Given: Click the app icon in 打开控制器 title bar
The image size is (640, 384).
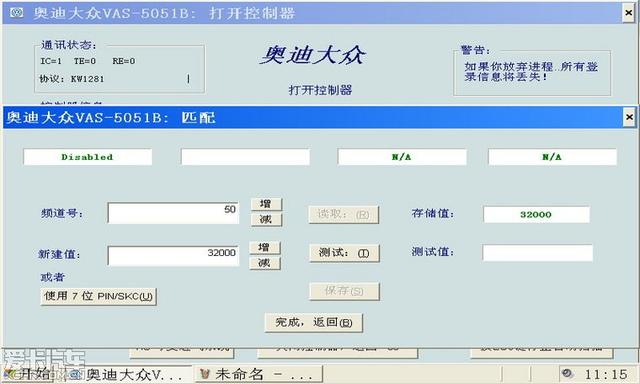Looking at the screenshot, I should [x=16, y=13].
